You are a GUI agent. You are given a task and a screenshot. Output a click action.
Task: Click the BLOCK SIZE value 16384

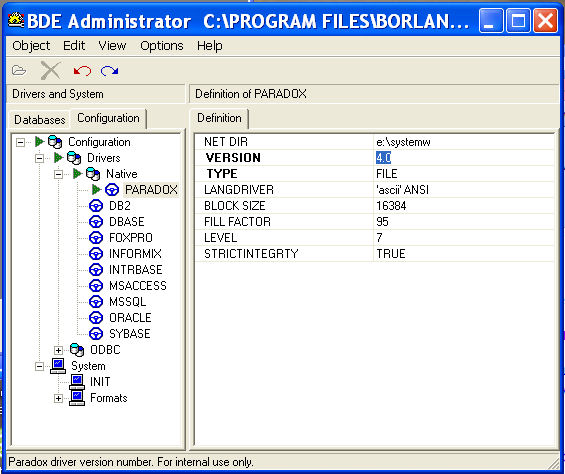coord(391,206)
